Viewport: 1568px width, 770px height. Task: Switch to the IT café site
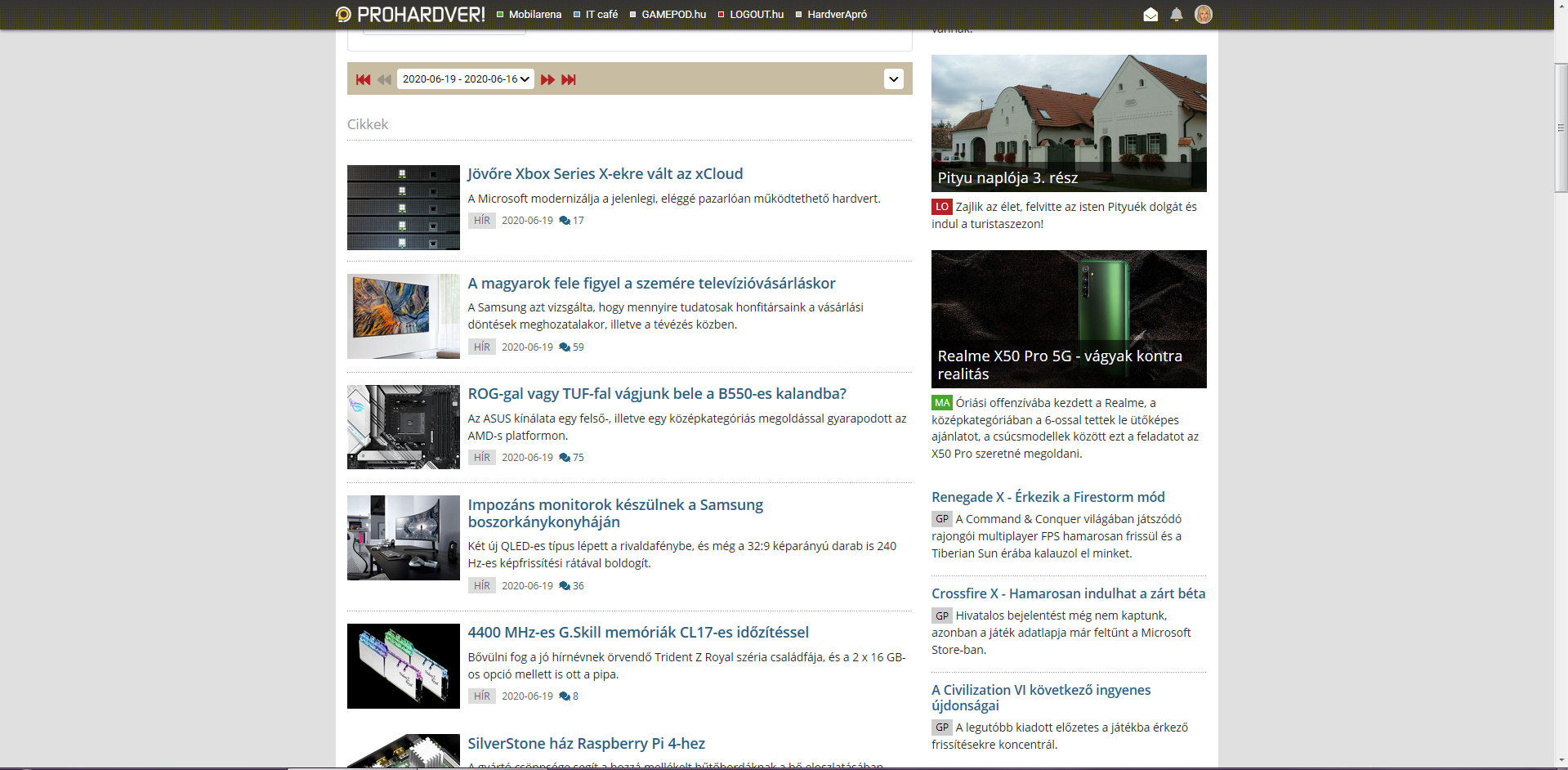(x=596, y=15)
